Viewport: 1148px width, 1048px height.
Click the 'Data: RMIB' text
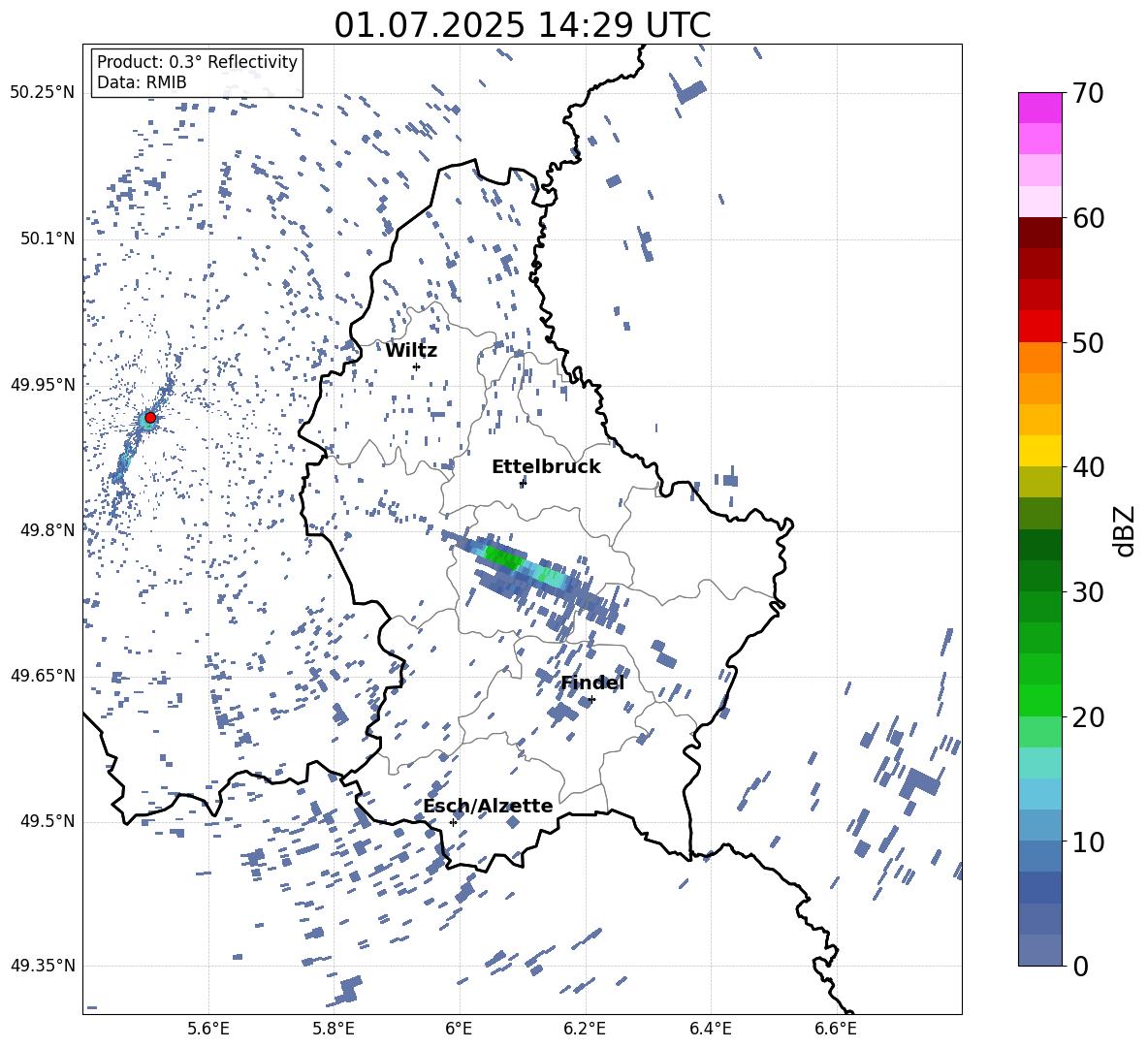click(x=142, y=82)
